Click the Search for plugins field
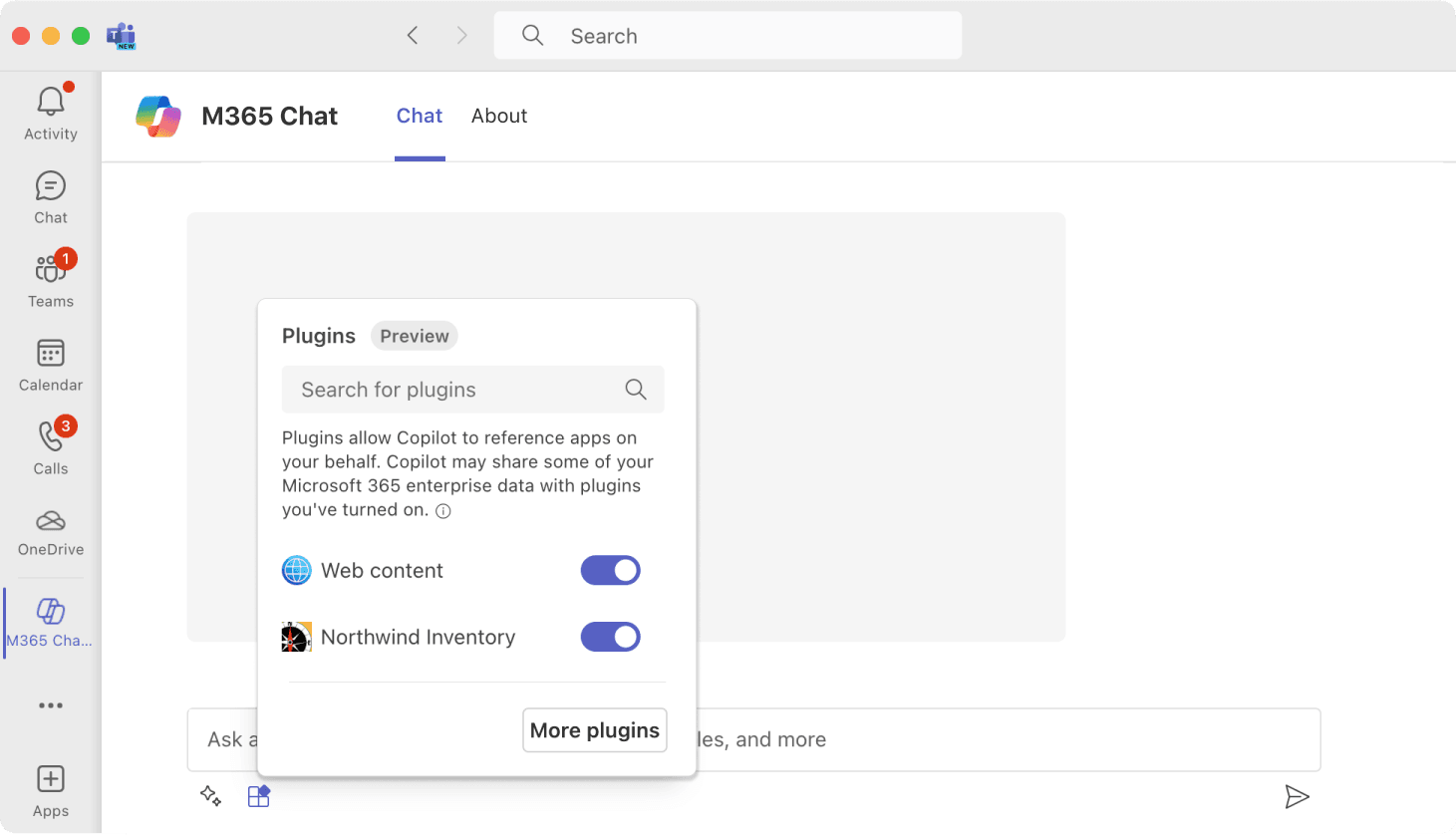Screen dimensions: 1456x835 coord(458,390)
